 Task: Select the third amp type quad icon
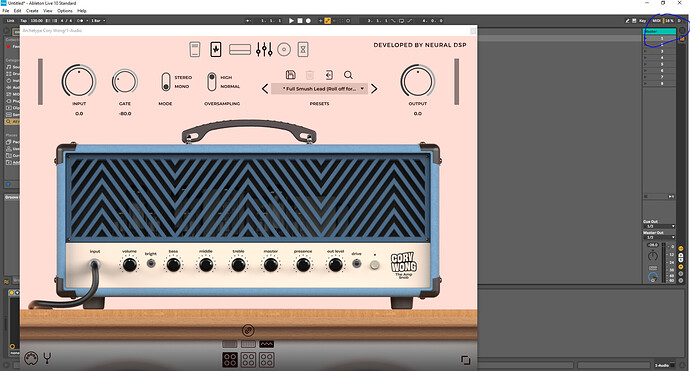(x=267, y=360)
